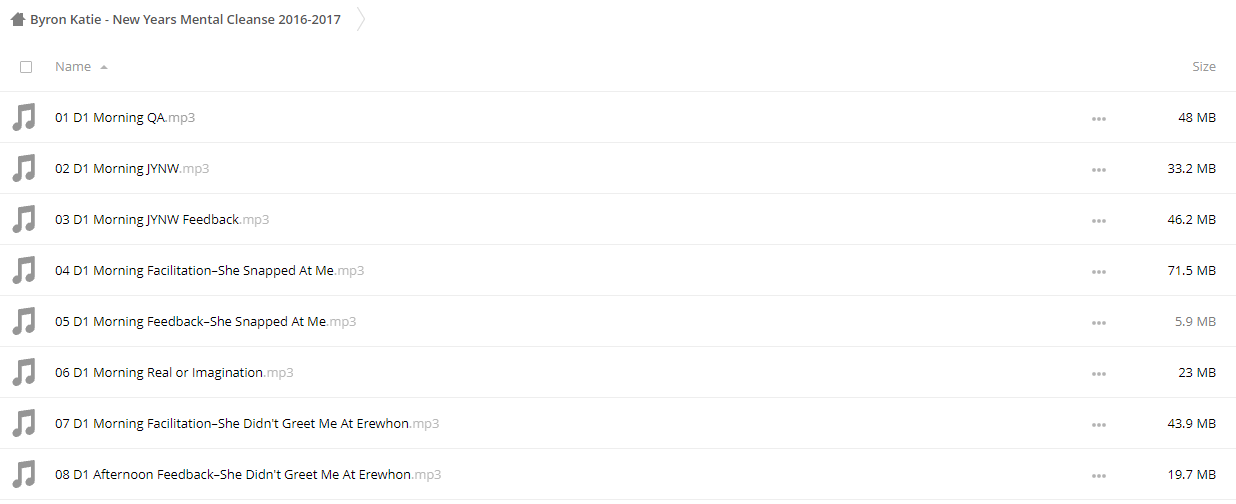Screen dimensions: 1236x504
Task: Open more options for 05 Morning Feedback file
Action: point(1099,323)
